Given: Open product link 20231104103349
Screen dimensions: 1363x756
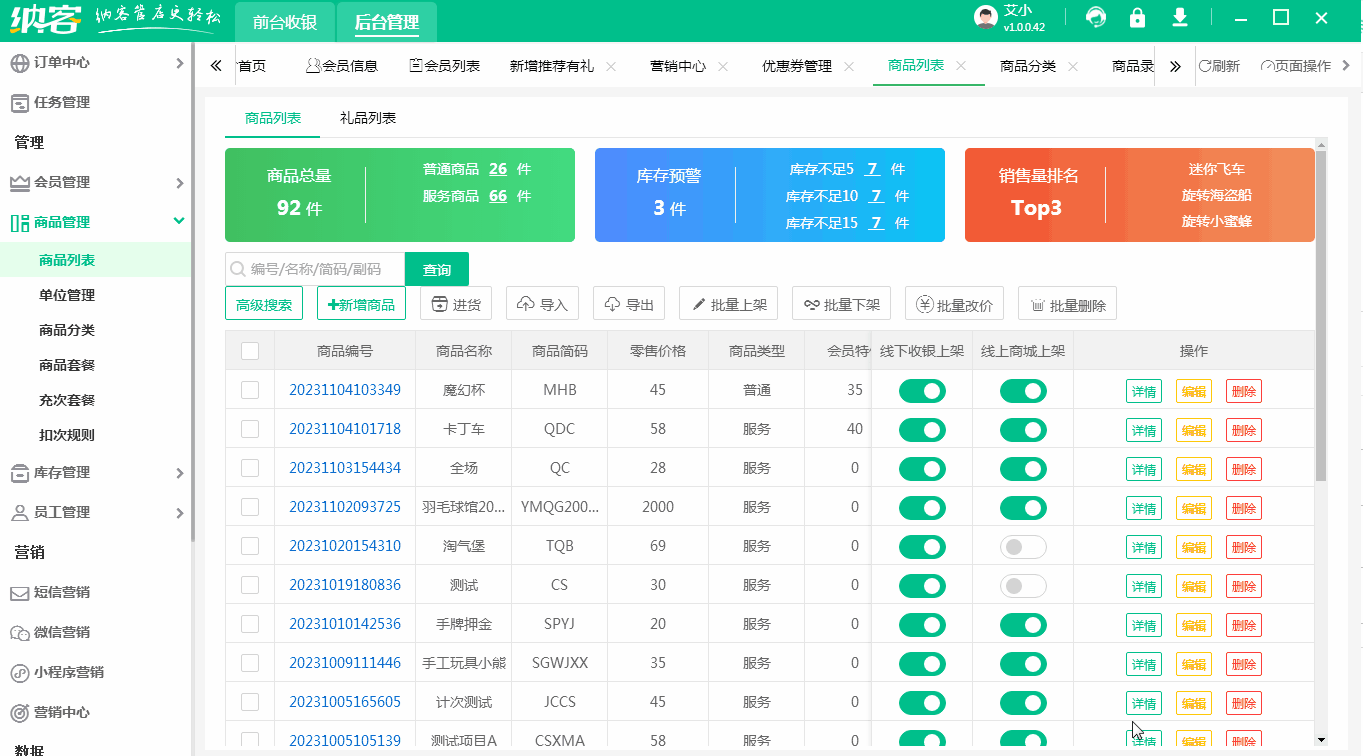Looking at the screenshot, I should 348,390.
